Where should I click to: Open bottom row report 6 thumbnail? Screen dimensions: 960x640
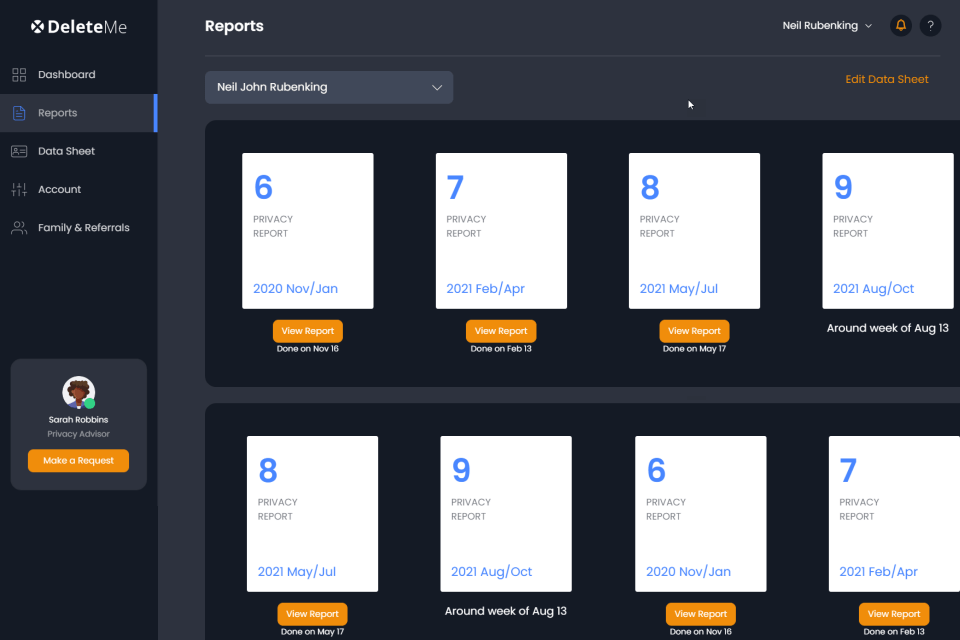(x=700, y=514)
